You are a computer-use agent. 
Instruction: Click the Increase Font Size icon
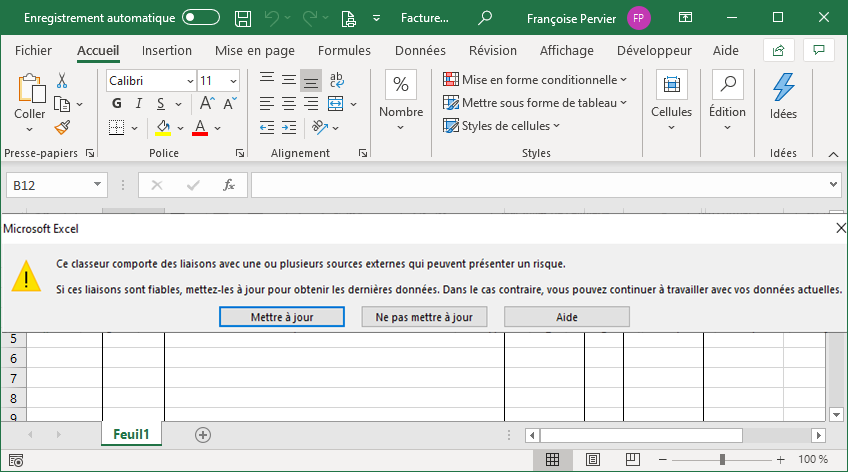click(x=207, y=103)
